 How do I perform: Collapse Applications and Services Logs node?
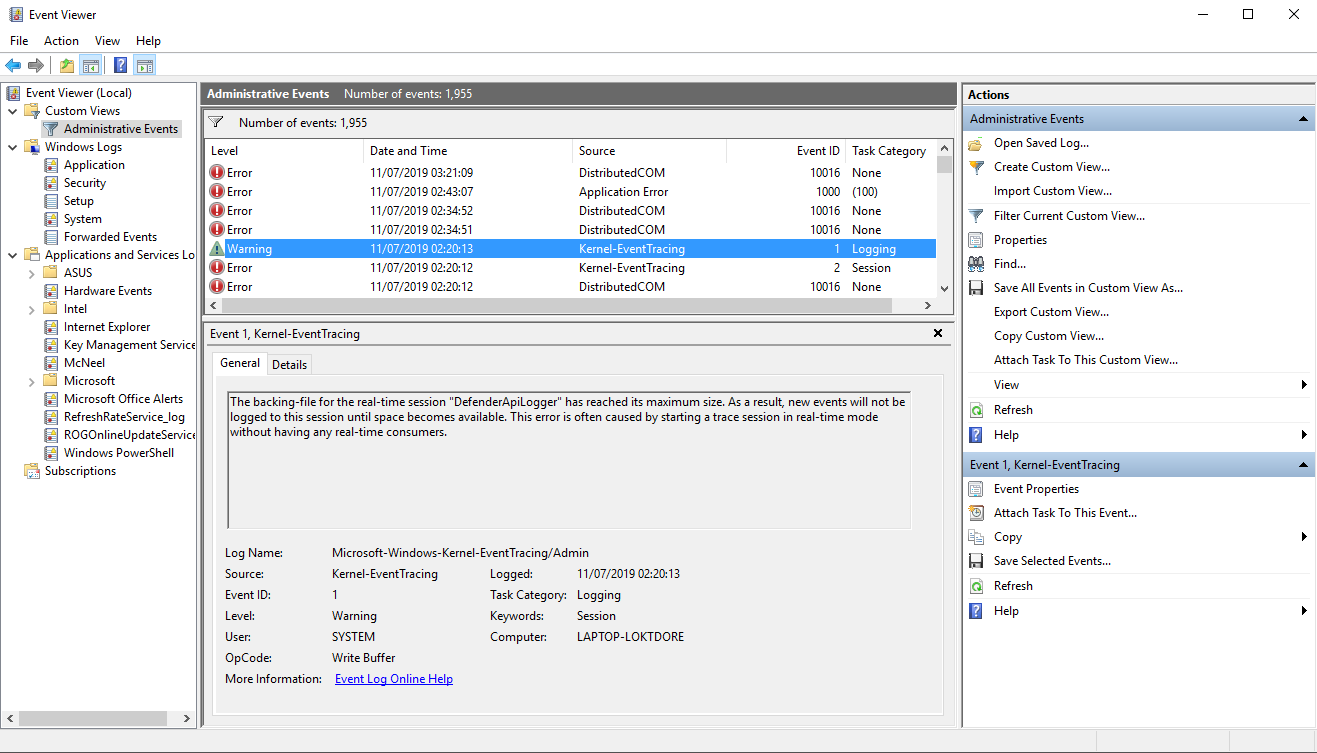pos(13,255)
